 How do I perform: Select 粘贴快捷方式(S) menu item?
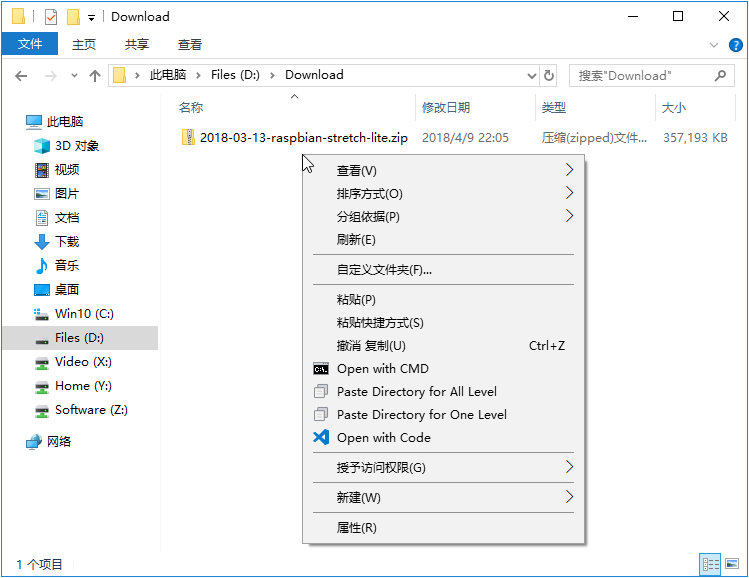point(443,322)
